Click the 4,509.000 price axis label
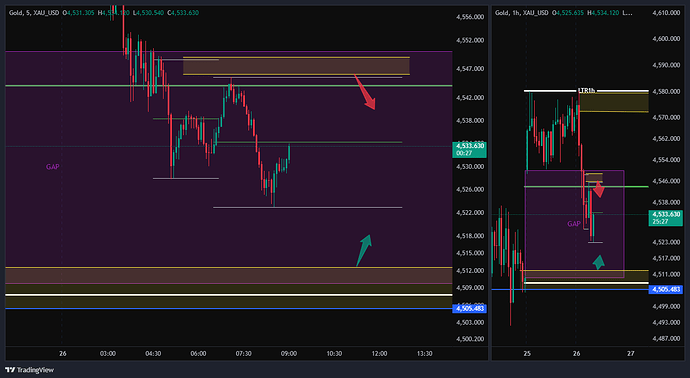 point(470,287)
